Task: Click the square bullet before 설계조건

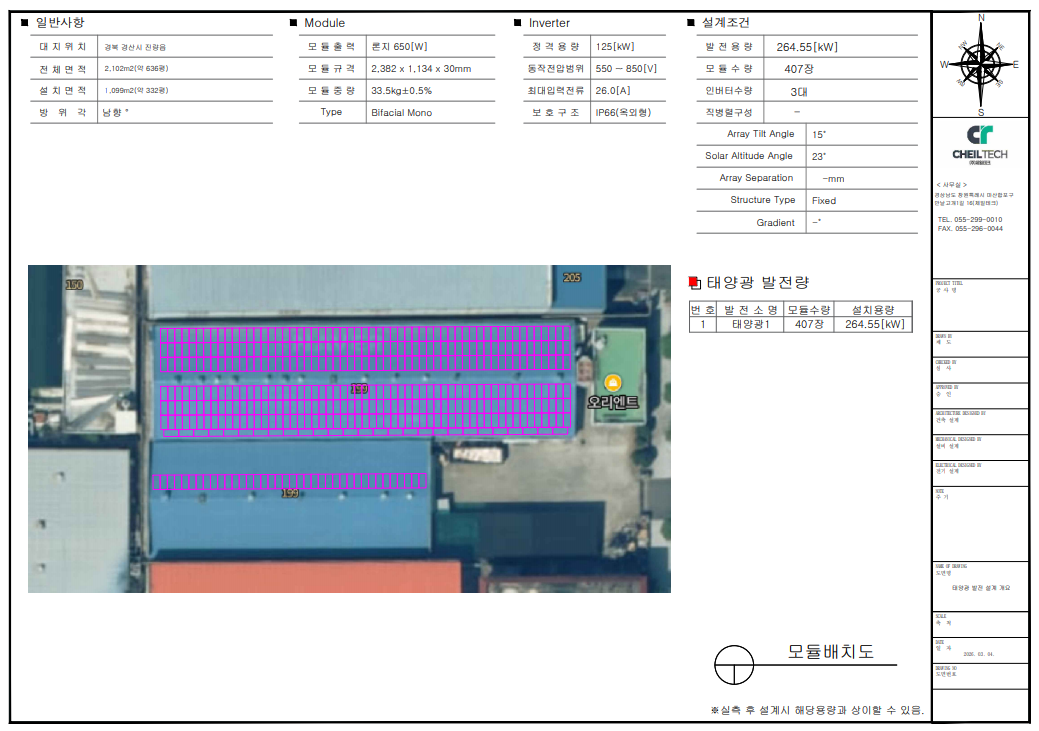Action: [x=690, y=23]
